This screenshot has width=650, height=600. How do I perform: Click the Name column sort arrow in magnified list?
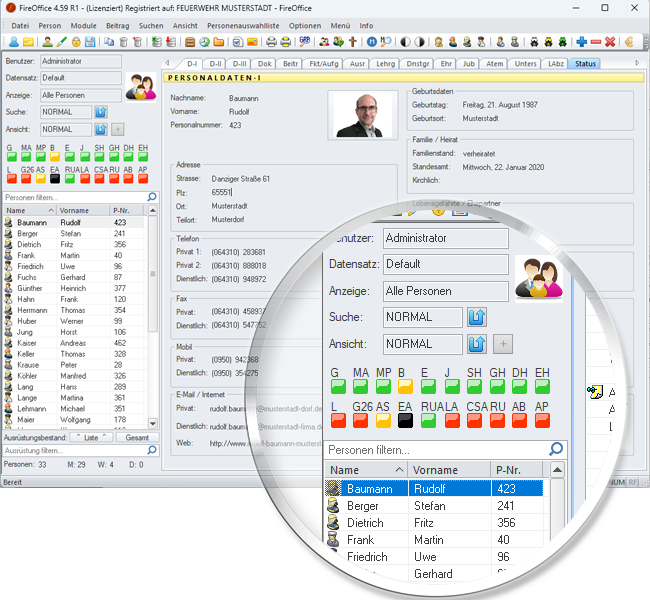pos(400,470)
